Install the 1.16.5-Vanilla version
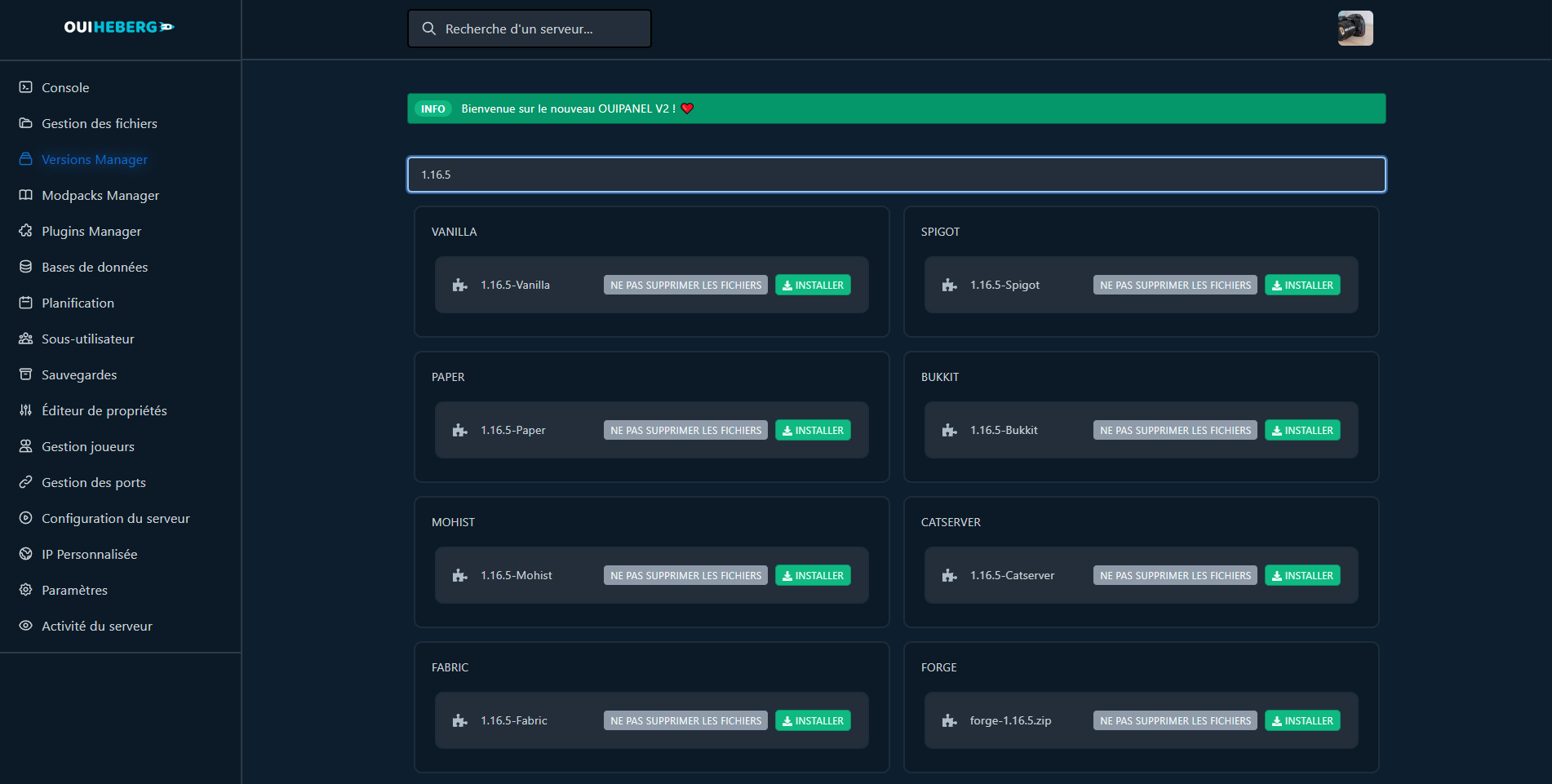Screen dimensions: 1552x784 coord(813,285)
